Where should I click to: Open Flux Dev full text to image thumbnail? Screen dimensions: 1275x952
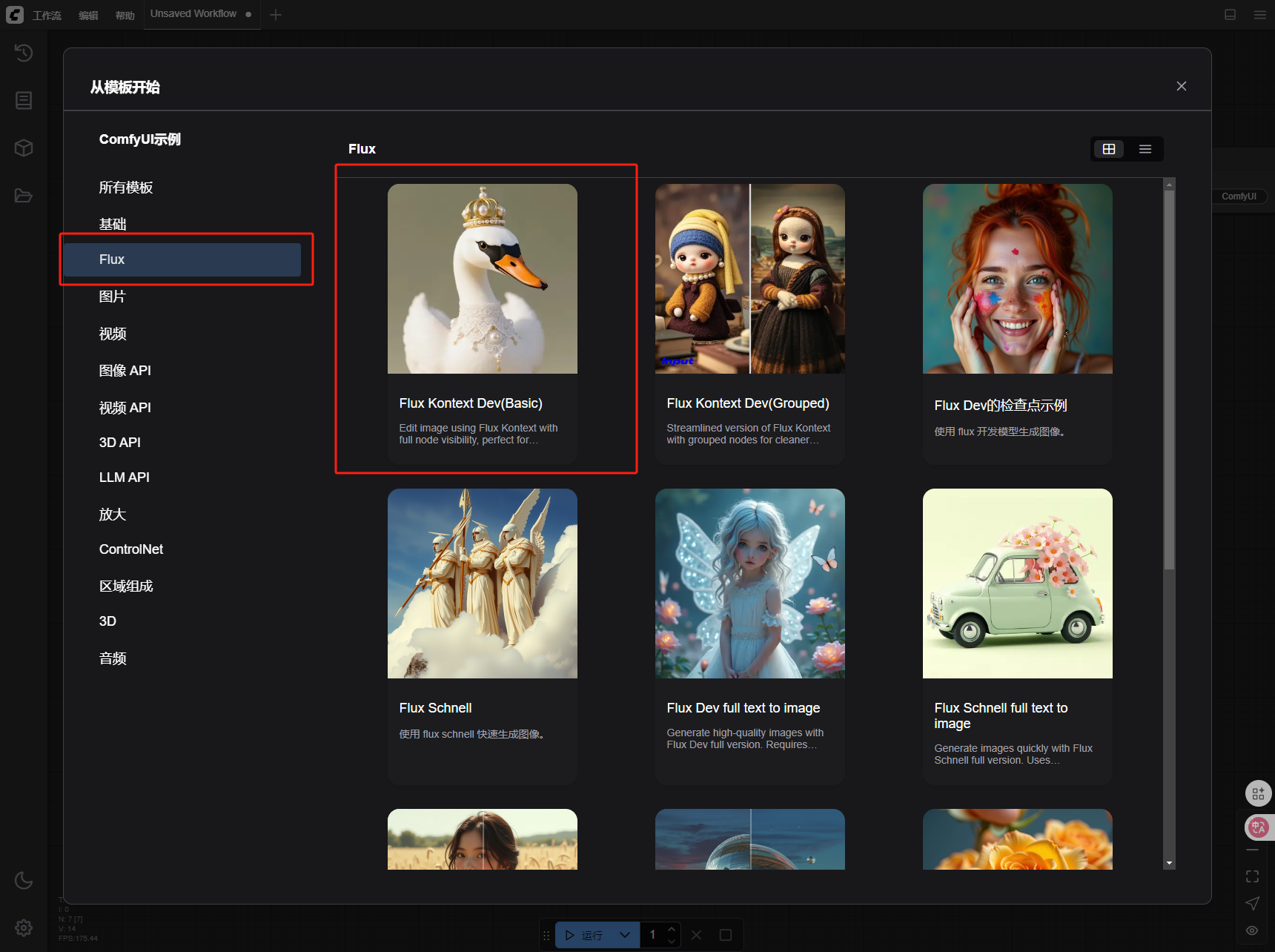[x=750, y=584]
